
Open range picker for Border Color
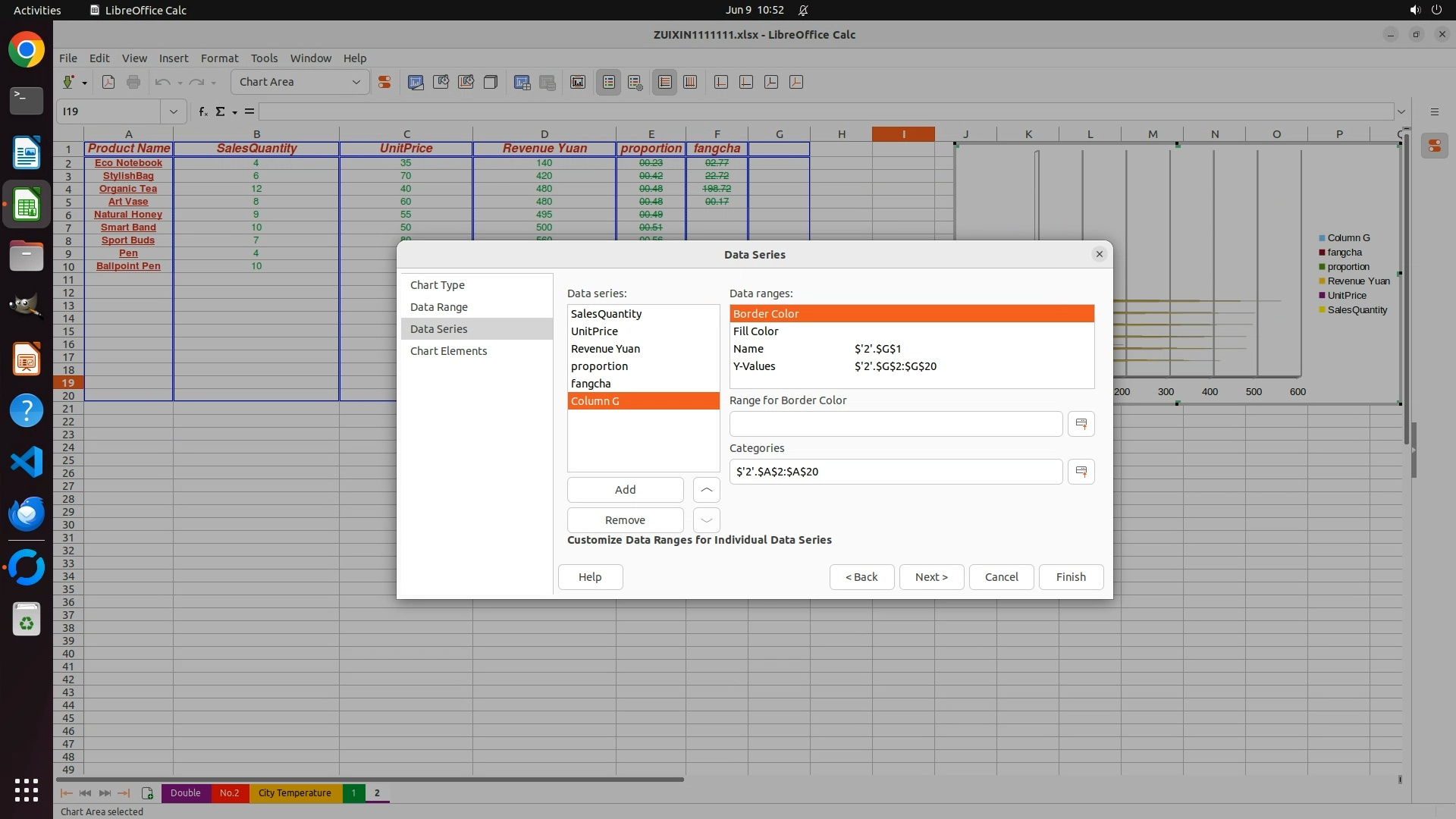[1081, 424]
